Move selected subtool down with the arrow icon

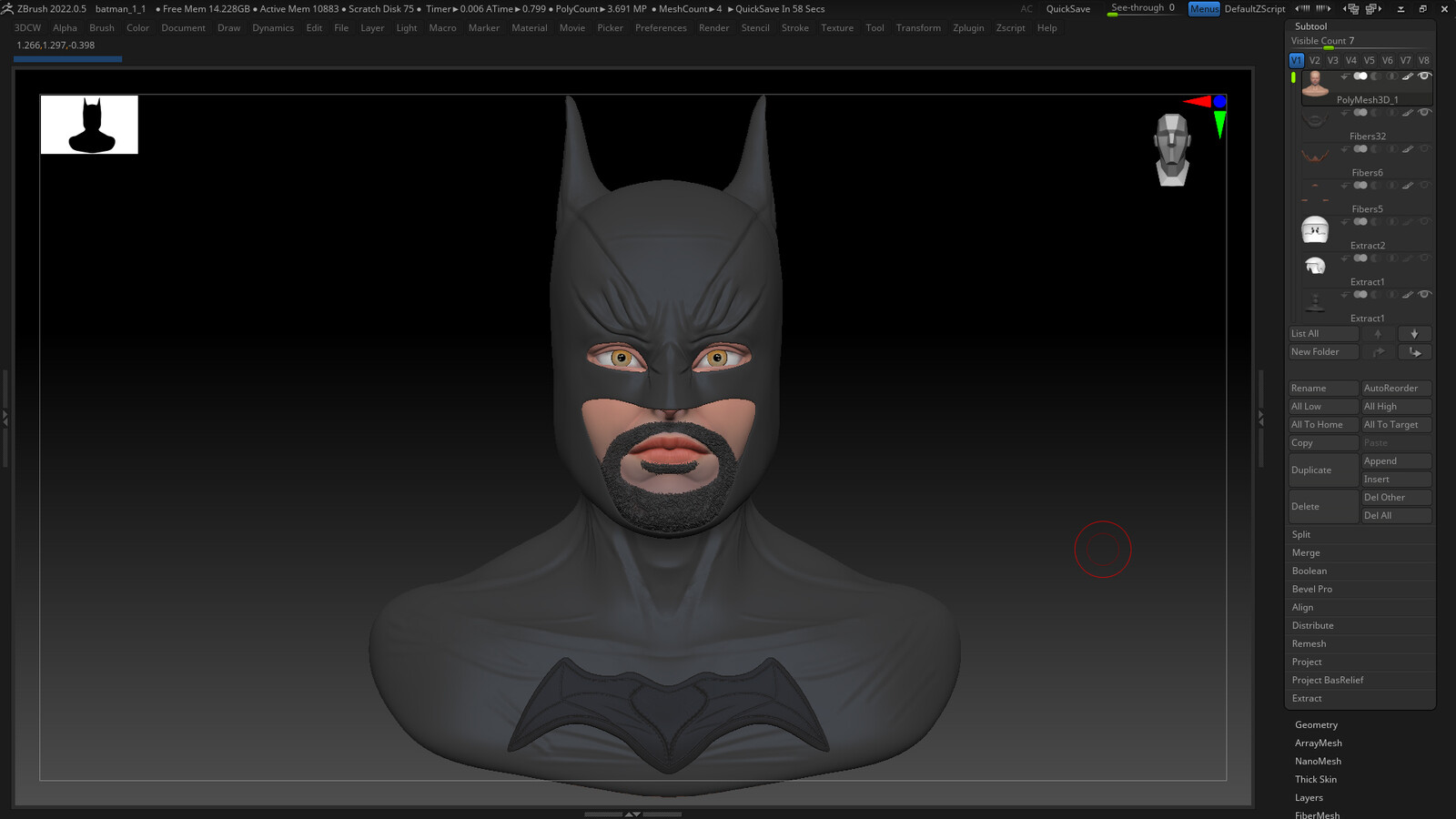tap(1414, 334)
